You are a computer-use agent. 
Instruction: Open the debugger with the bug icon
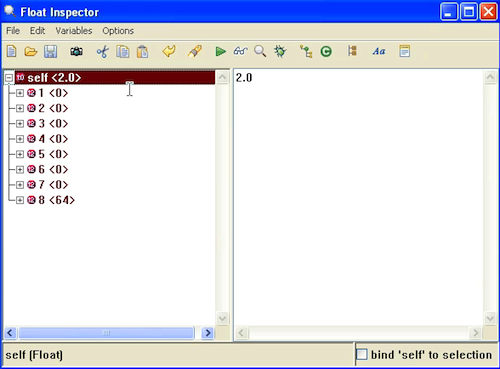pos(280,51)
